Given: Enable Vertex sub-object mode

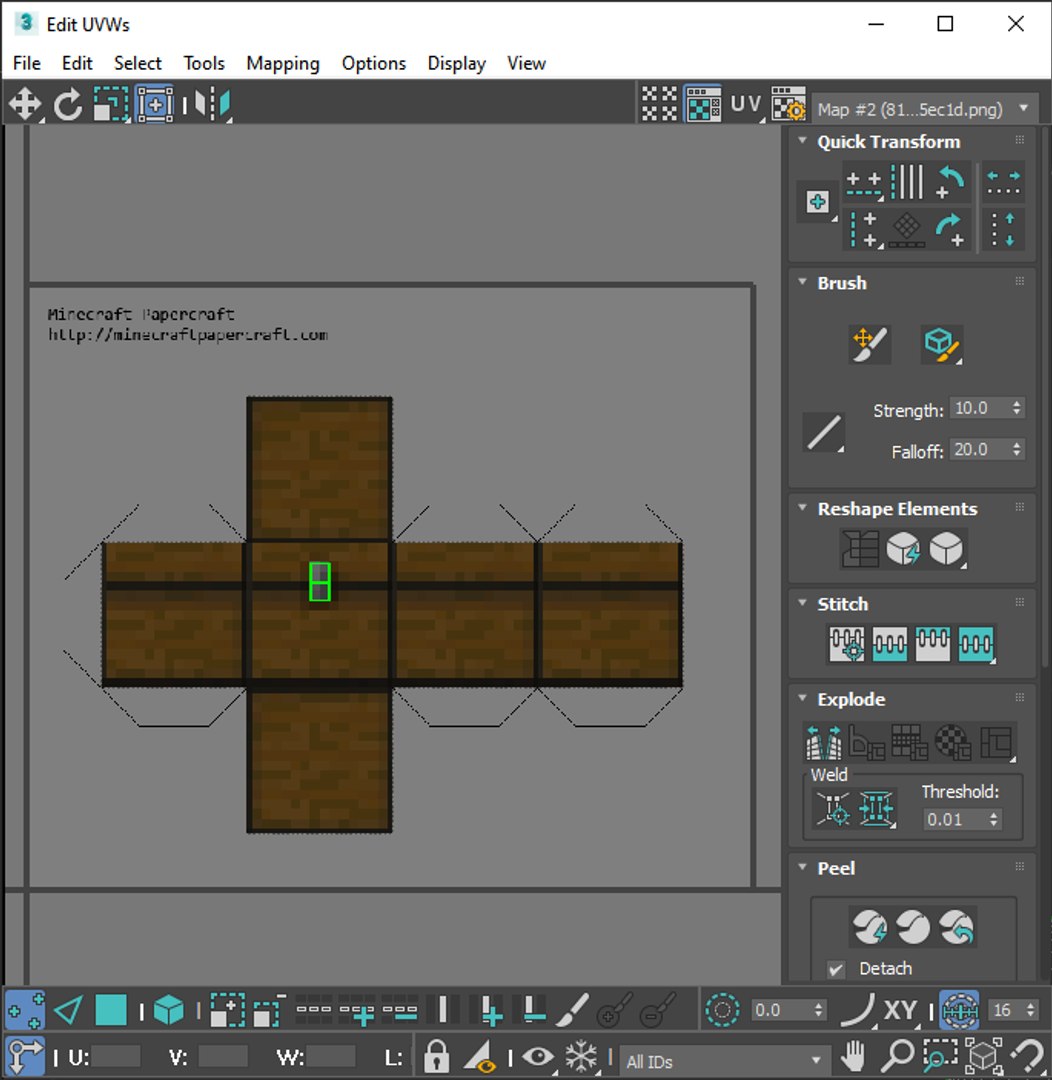Looking at the screenshot, I should click(25, 1010).
